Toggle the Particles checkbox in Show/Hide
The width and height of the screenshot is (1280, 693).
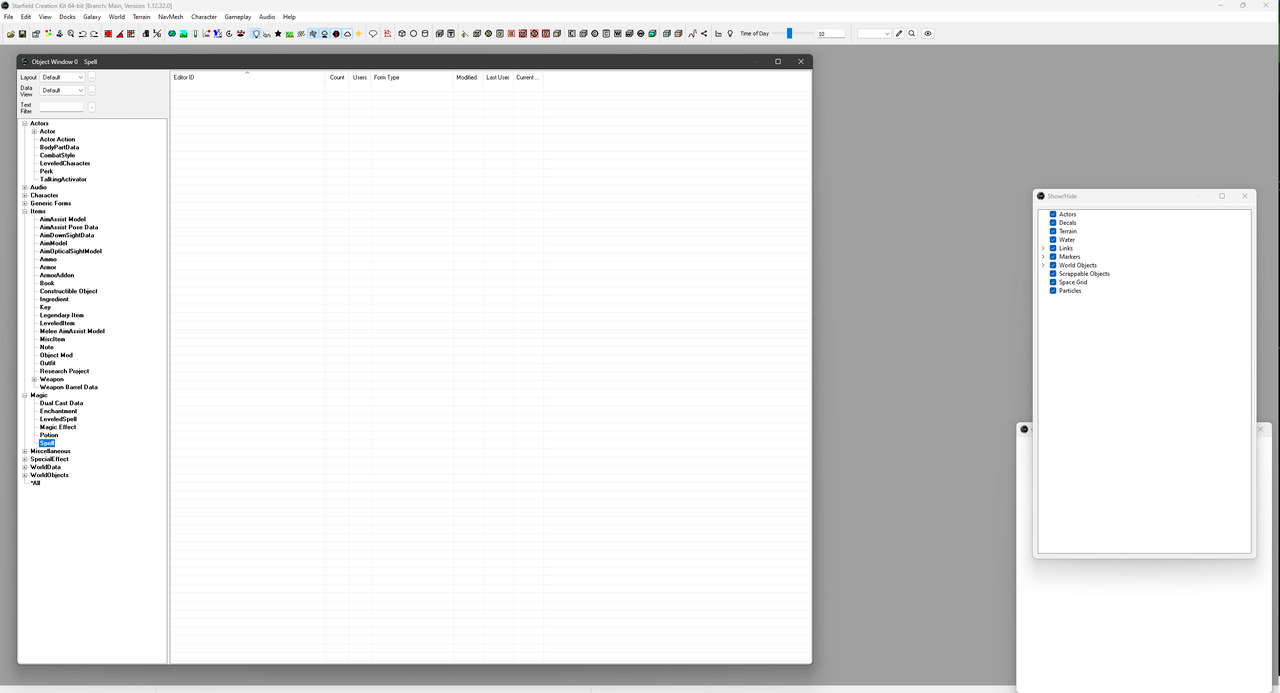pyautogui.click(x=1053, y=291)
